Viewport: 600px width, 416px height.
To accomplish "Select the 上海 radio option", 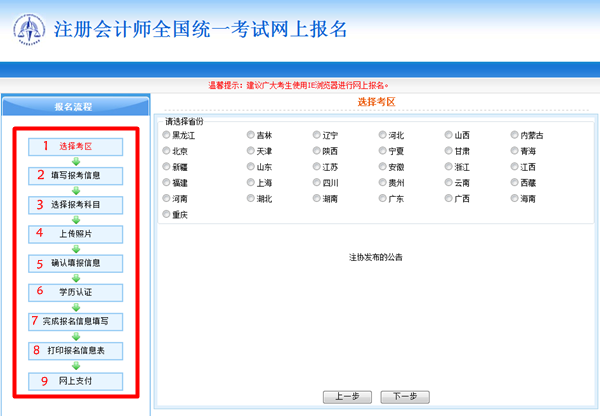I will pyautogui.click(x=251, y=183).
